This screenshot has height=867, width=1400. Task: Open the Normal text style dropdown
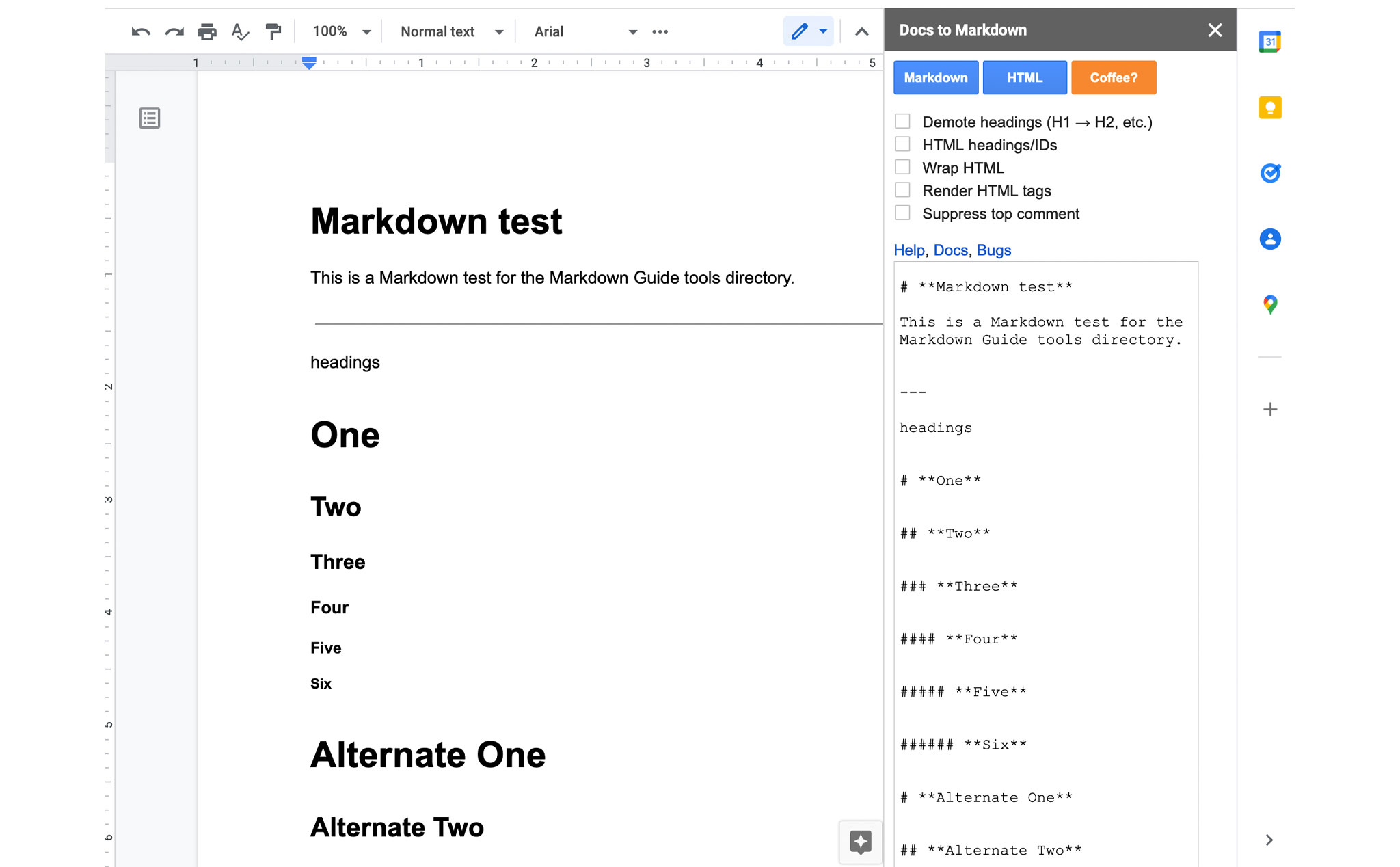[x=447, y=31]
